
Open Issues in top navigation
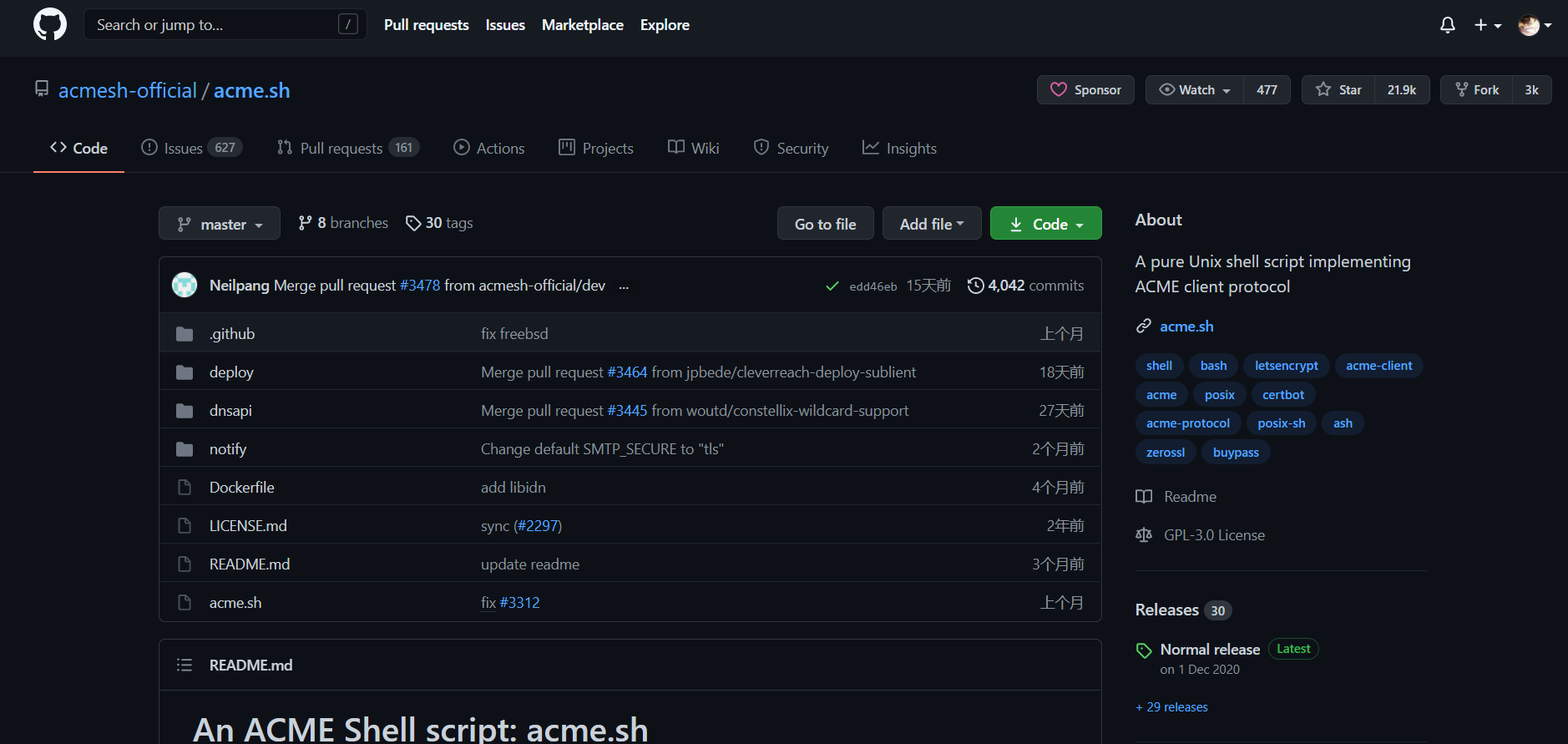click(505, 25)
